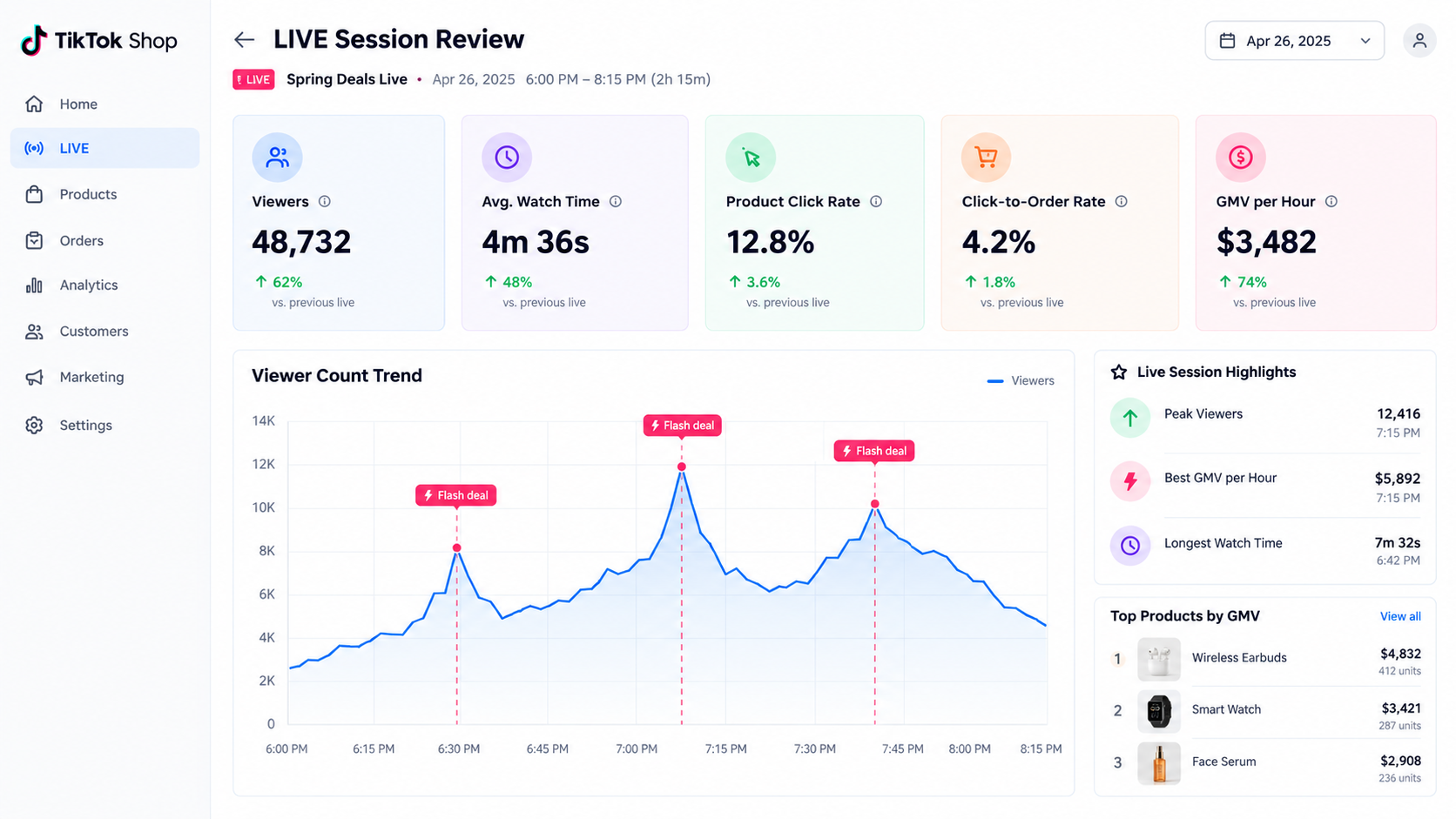The height and width of the screenshot is (819, 1456).
Task: Go to Home in the sidebar
Action: pos(104,104)
